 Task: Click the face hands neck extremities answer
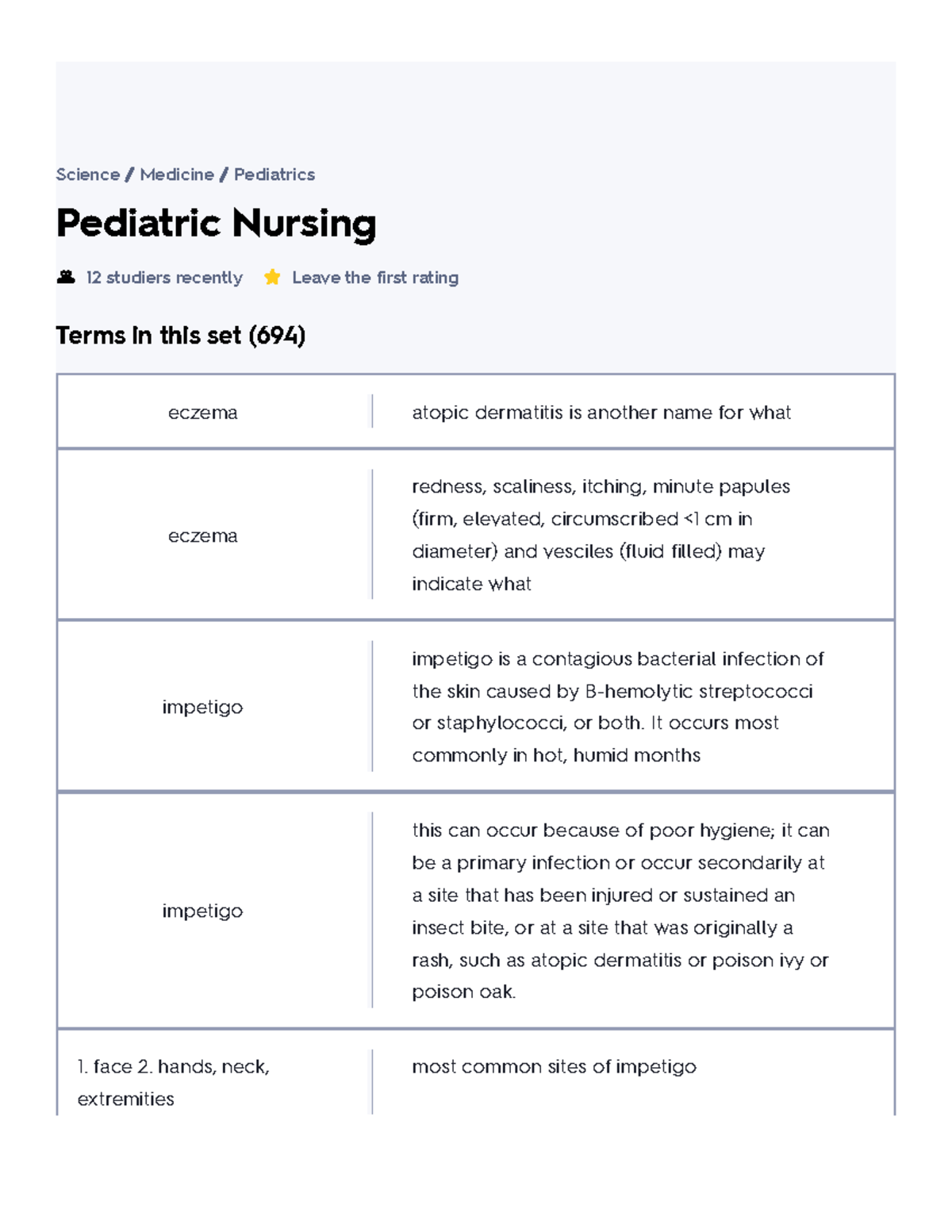[x=175, y=1084]
